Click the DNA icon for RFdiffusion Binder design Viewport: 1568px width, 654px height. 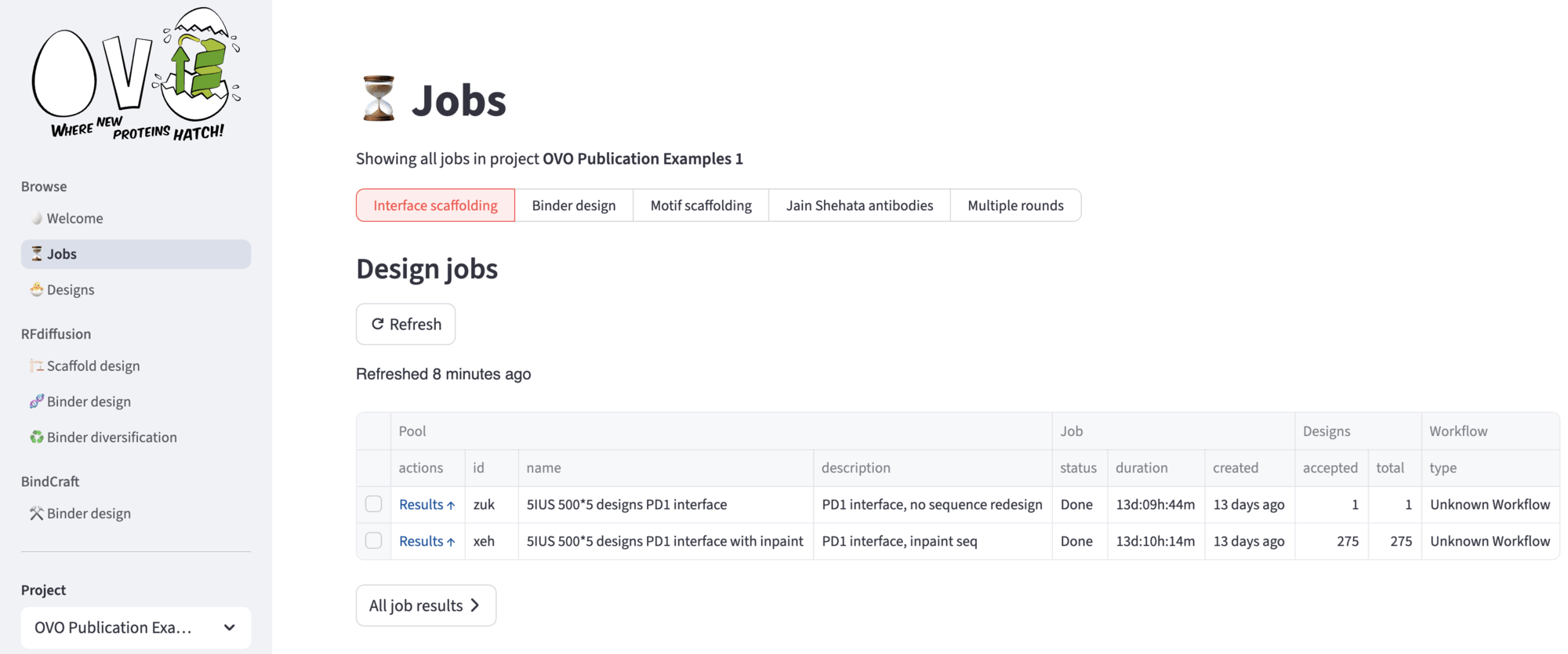click(x=36, y=401)
